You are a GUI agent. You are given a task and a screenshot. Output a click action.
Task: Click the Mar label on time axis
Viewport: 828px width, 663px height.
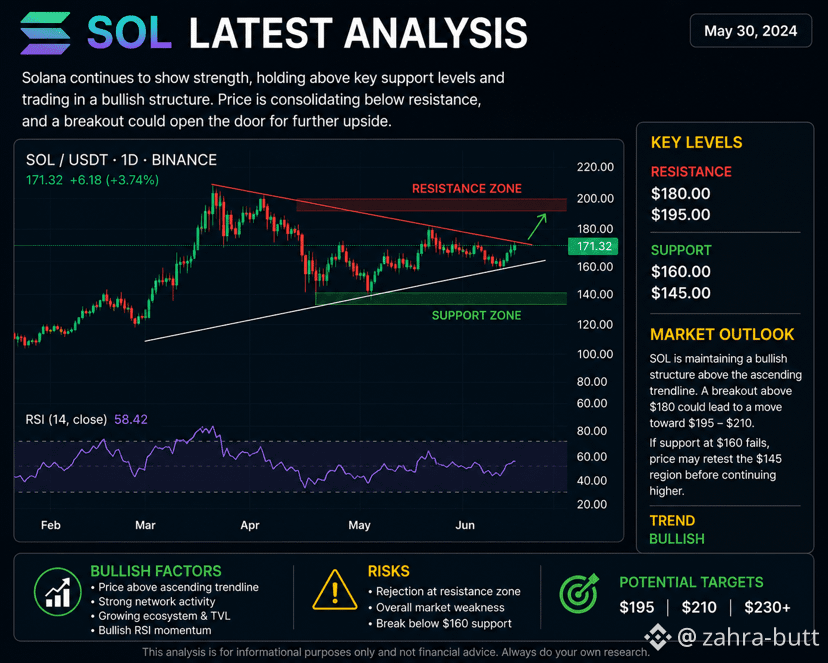click(x=145, y=525)
